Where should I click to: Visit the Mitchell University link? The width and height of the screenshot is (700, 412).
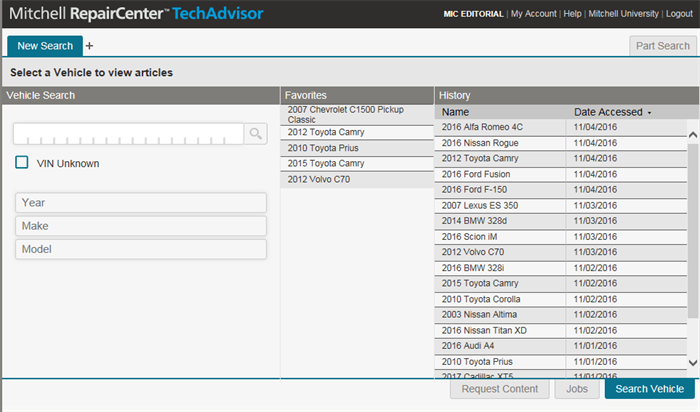pyautogui.click(x=623, y=14)
